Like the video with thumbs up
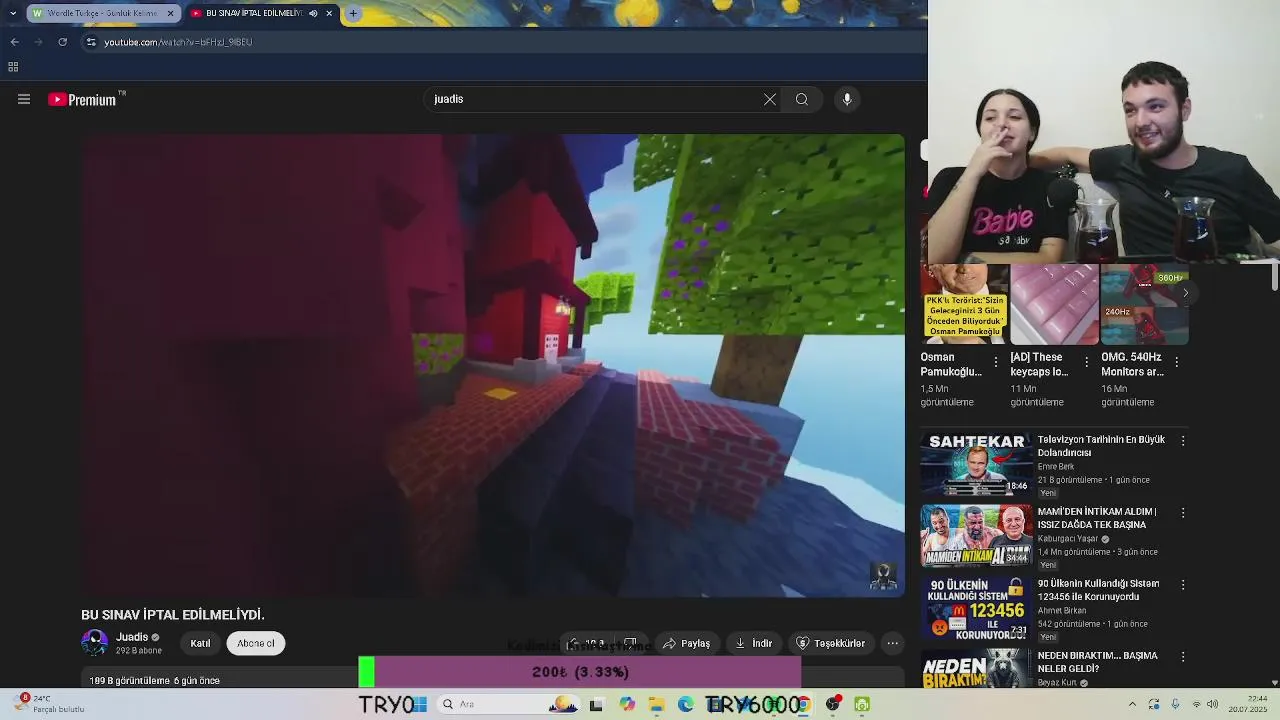1280x720 pixels. 585,643
